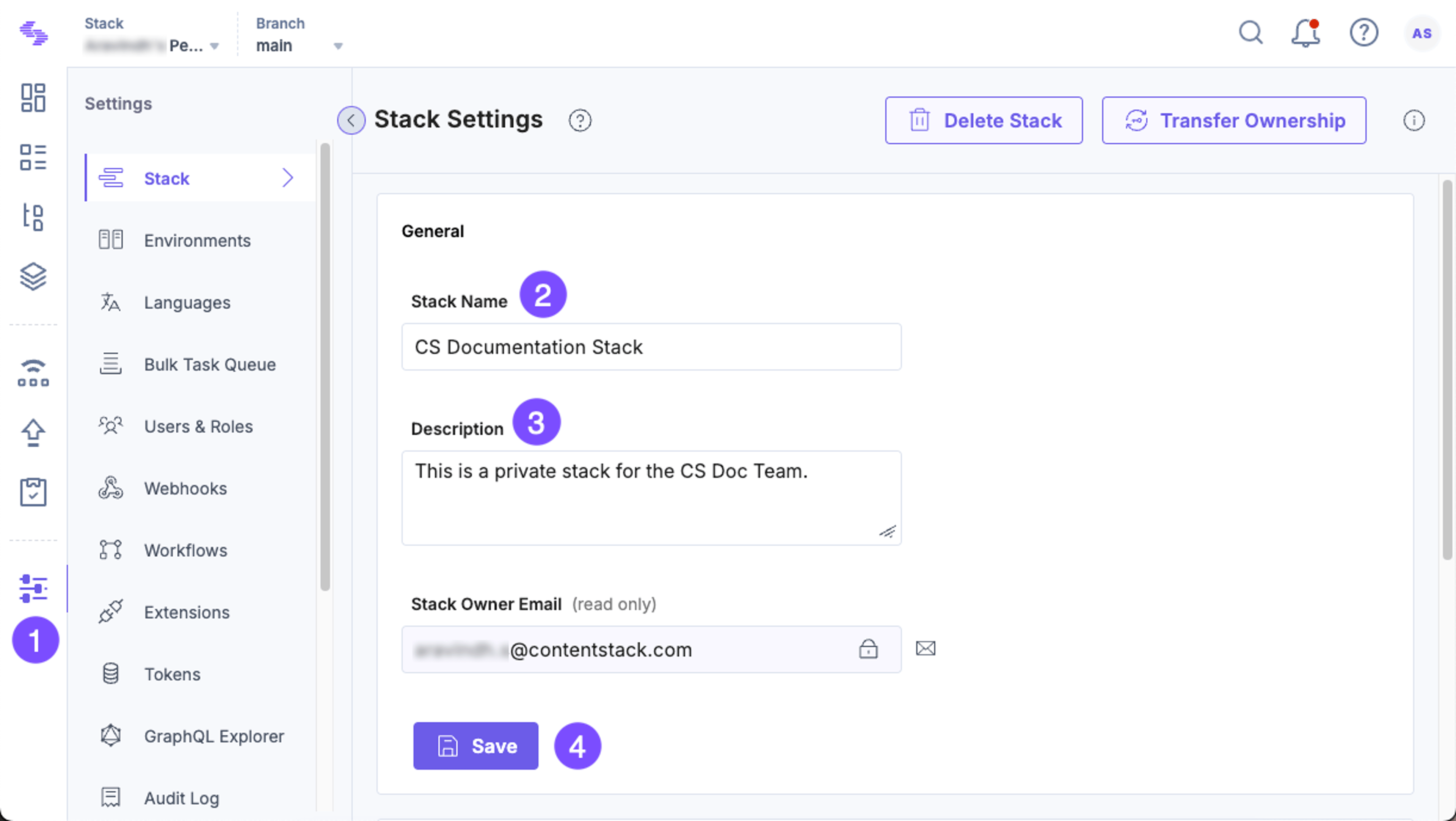Viewport: 1456px width, 821px height.
Task: Select Webhooks in Settings menu
Action: click(x=200, y=488)
